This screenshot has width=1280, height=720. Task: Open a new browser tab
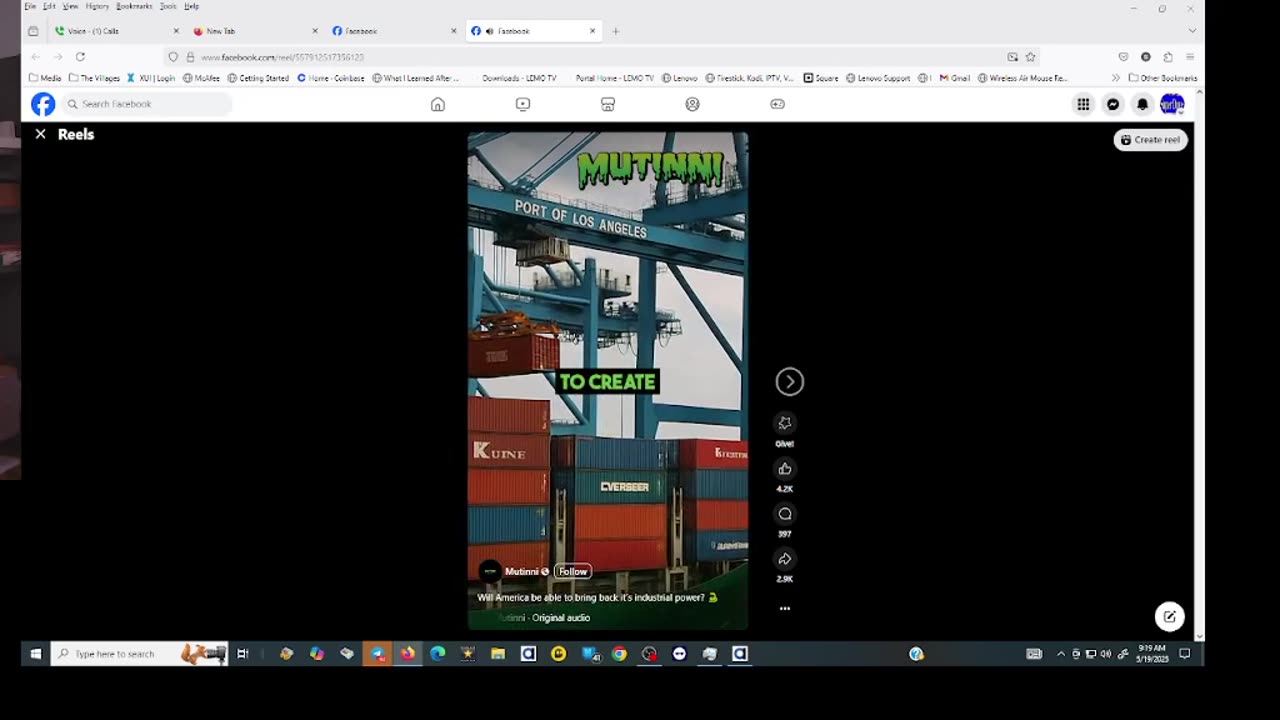point(615,31)
